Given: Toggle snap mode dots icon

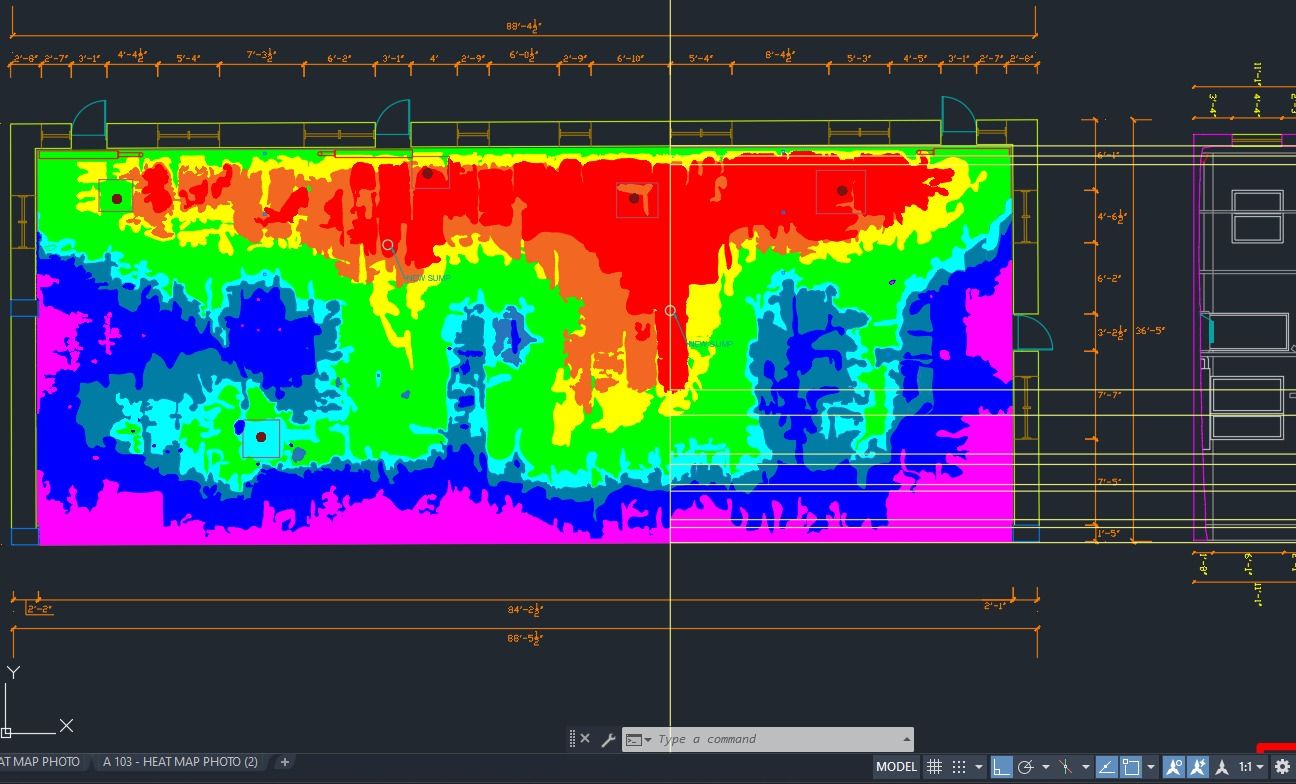Looking at the screenshot, I should tap(959, 767).
